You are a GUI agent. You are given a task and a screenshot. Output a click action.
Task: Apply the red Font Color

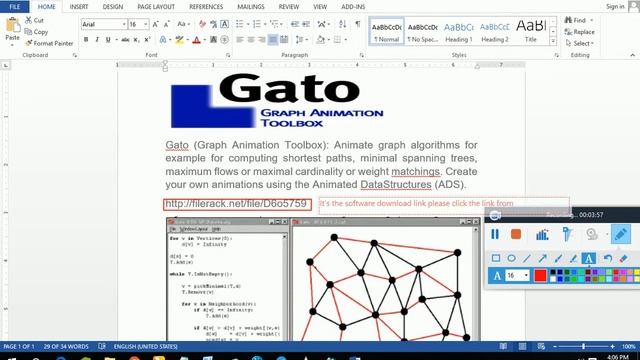click(196, 40)
